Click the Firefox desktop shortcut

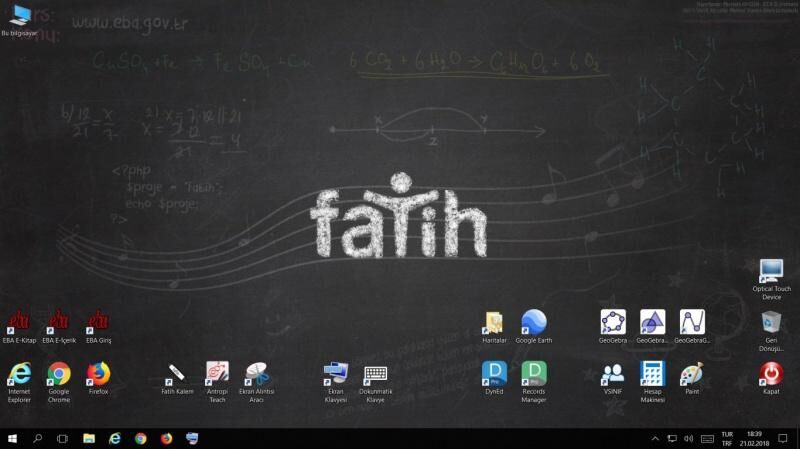click(x=98, y=378)
